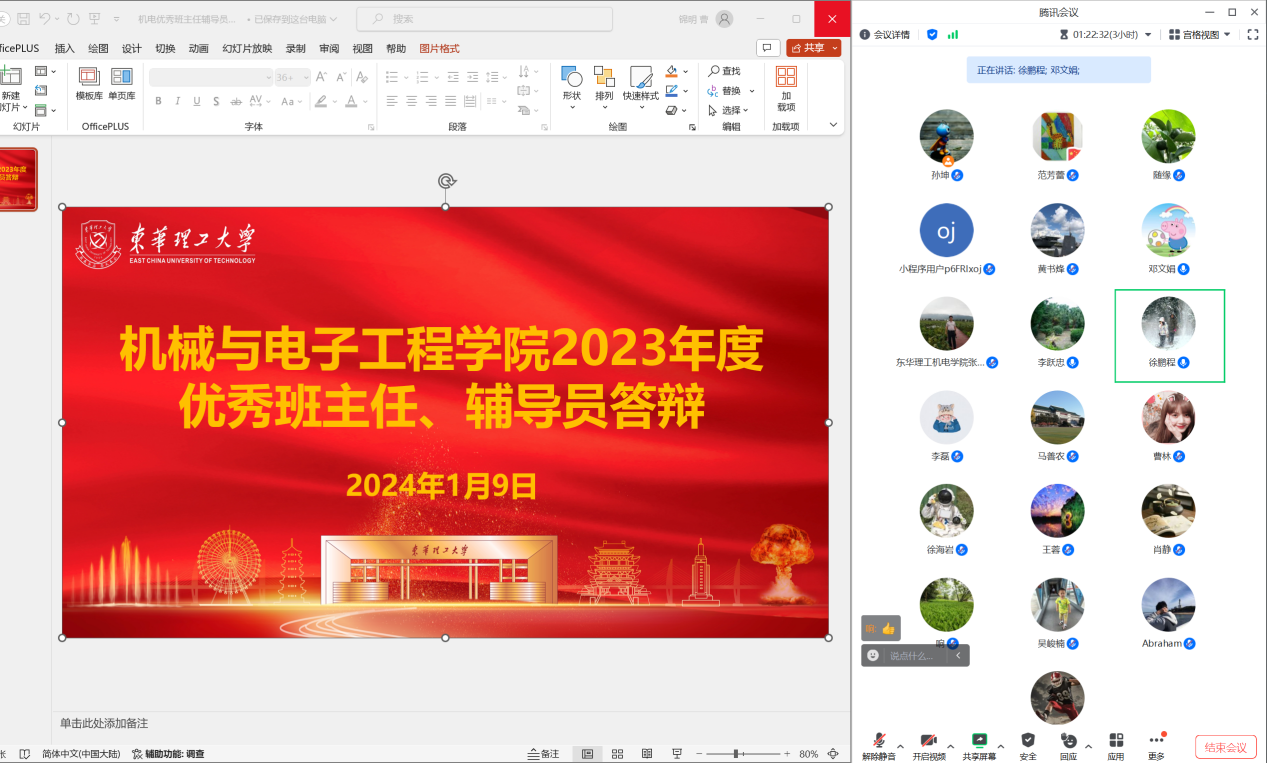The image size is (1267, 763).
Task: Click the red 结束会议 end meeting button
Action: (1225, 747)
